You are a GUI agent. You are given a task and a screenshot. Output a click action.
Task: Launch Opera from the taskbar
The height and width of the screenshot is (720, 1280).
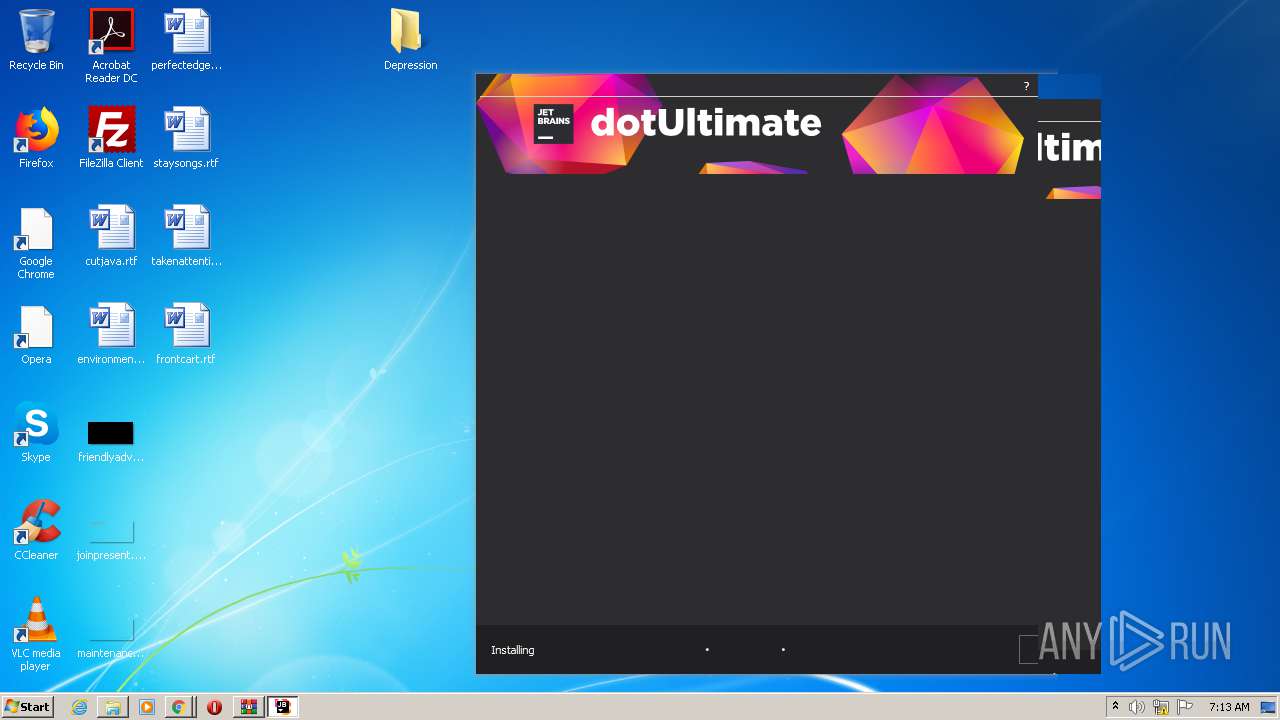214,707
